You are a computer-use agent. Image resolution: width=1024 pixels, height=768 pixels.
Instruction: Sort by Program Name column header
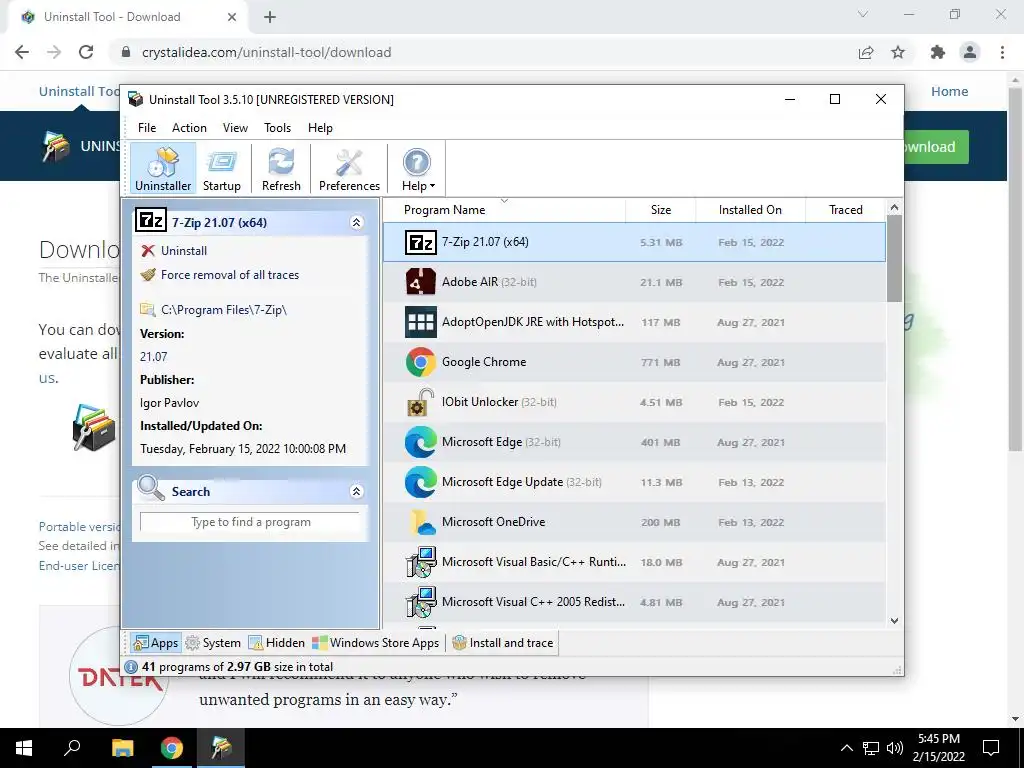tap(504, 210)
